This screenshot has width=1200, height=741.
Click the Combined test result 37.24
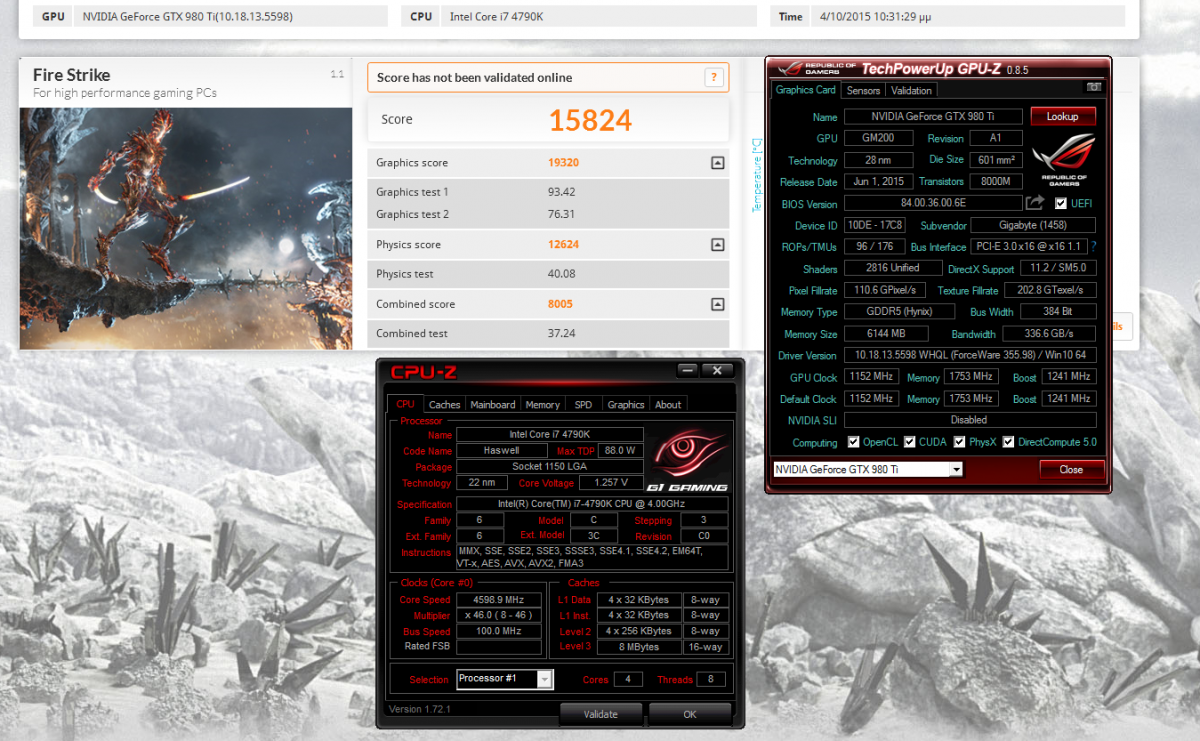pyautogui.click(x=562, y=334)
